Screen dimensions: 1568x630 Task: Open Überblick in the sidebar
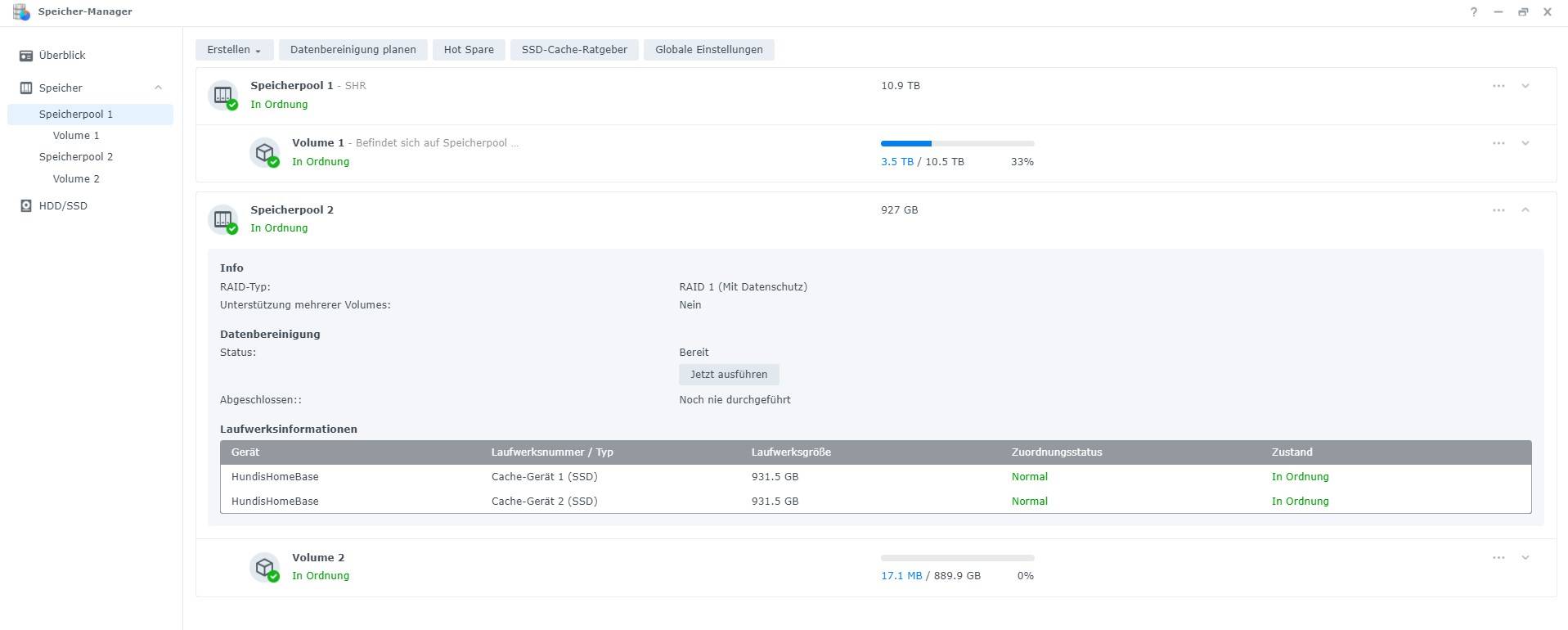pos(62,56)
